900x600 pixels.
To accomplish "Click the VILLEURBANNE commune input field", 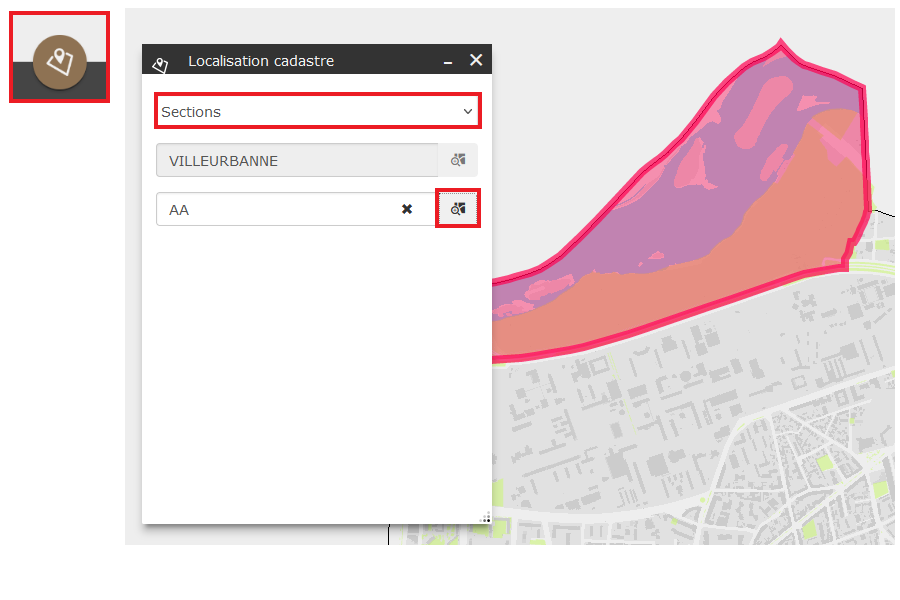I will [x=297, y=161].
